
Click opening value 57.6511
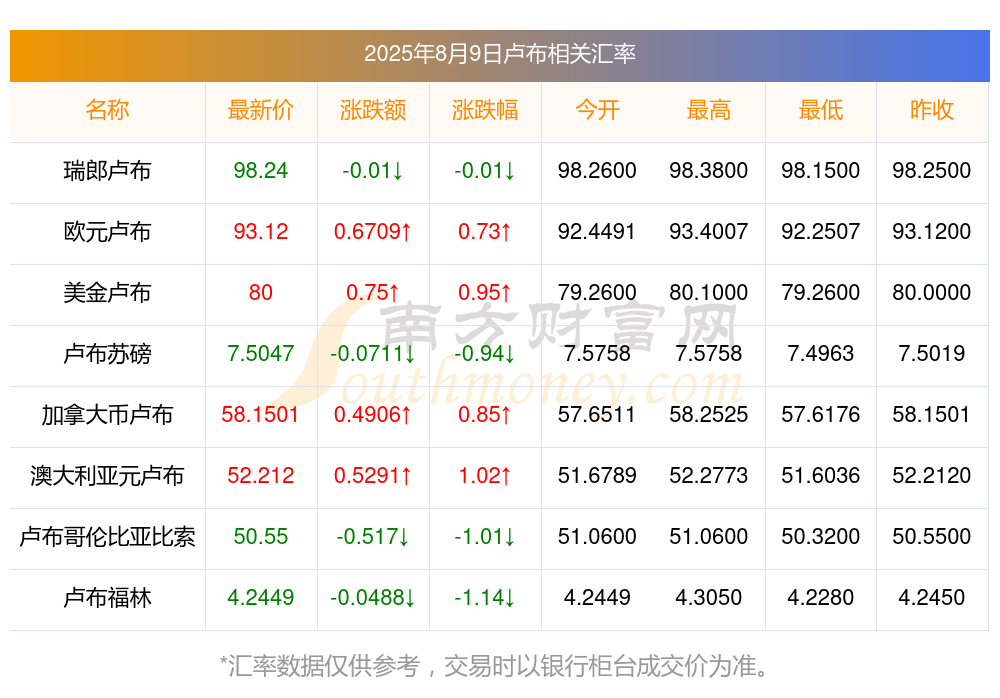point(597,414)
